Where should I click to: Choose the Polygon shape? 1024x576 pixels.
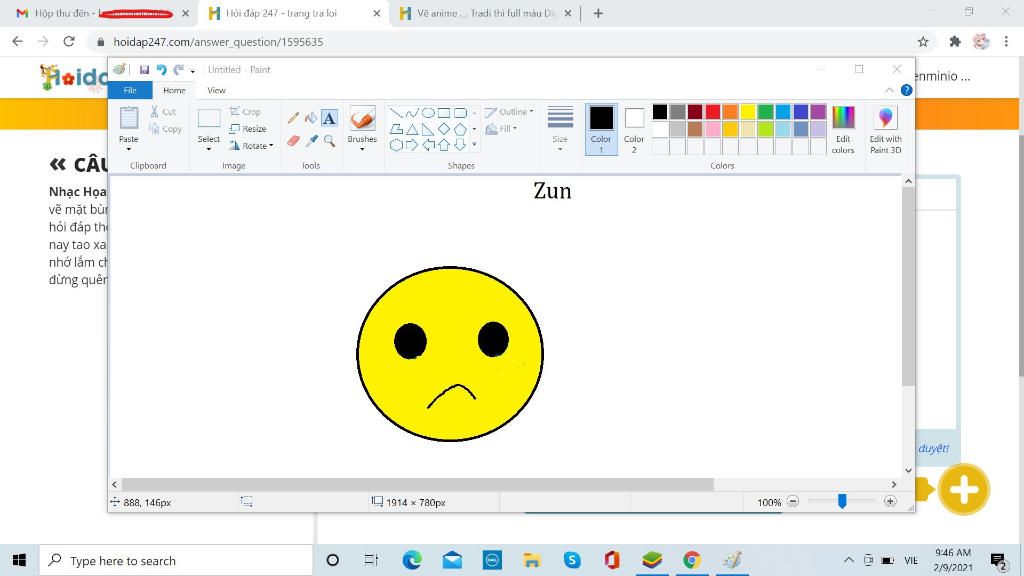click(x=396, y=129)
